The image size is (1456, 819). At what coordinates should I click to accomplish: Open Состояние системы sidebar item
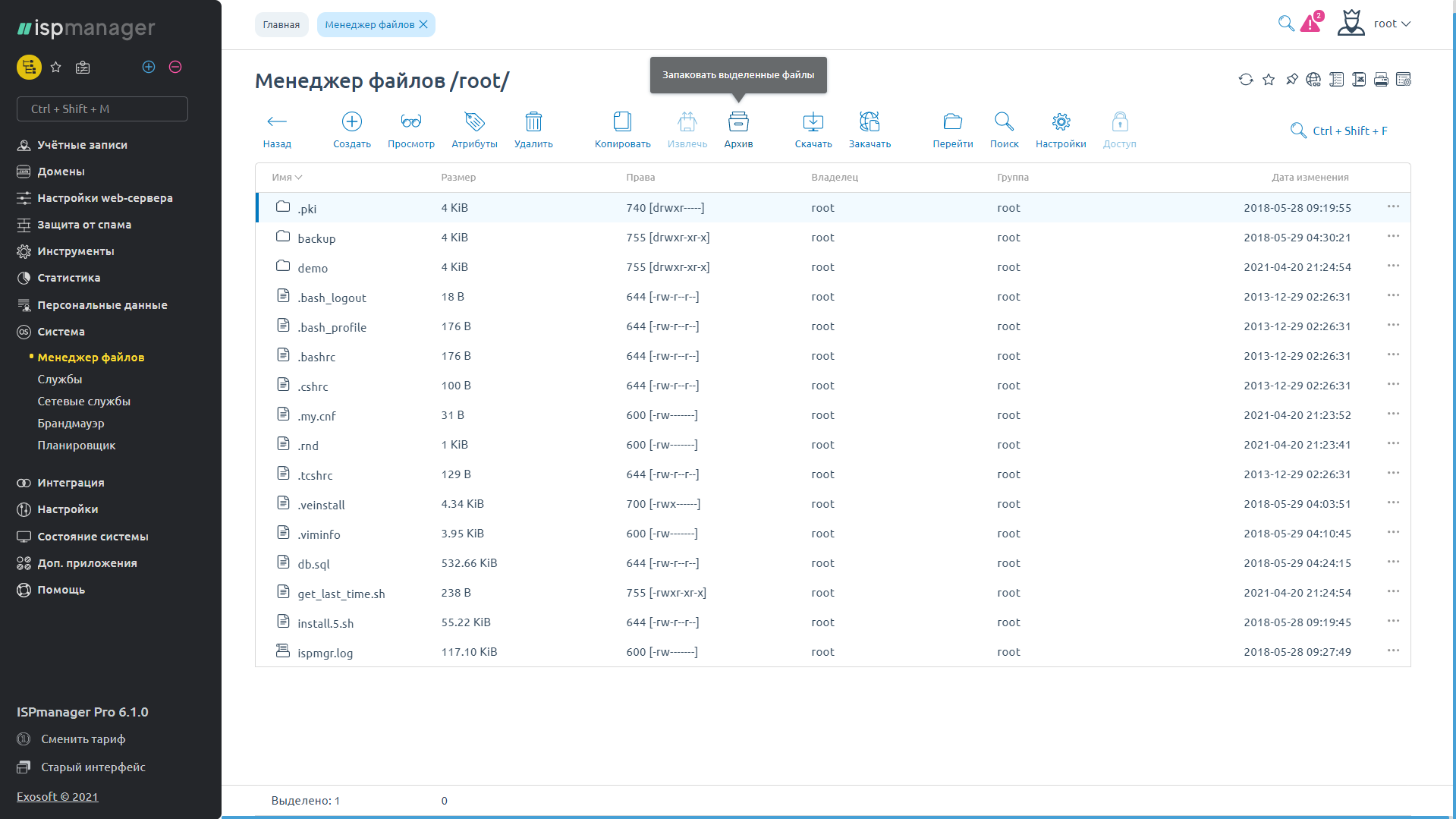pyautogui.click(x=93, y=537)
